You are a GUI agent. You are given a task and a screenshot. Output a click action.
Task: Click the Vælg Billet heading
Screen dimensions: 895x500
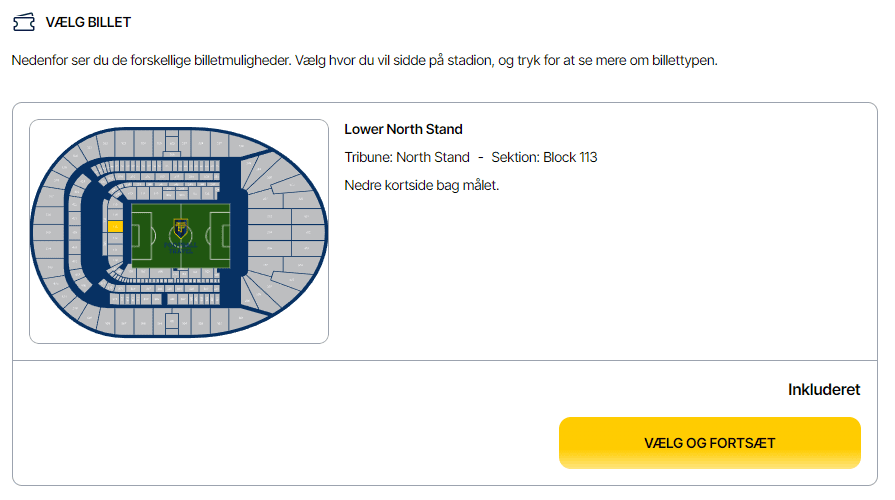pos(88,22)
